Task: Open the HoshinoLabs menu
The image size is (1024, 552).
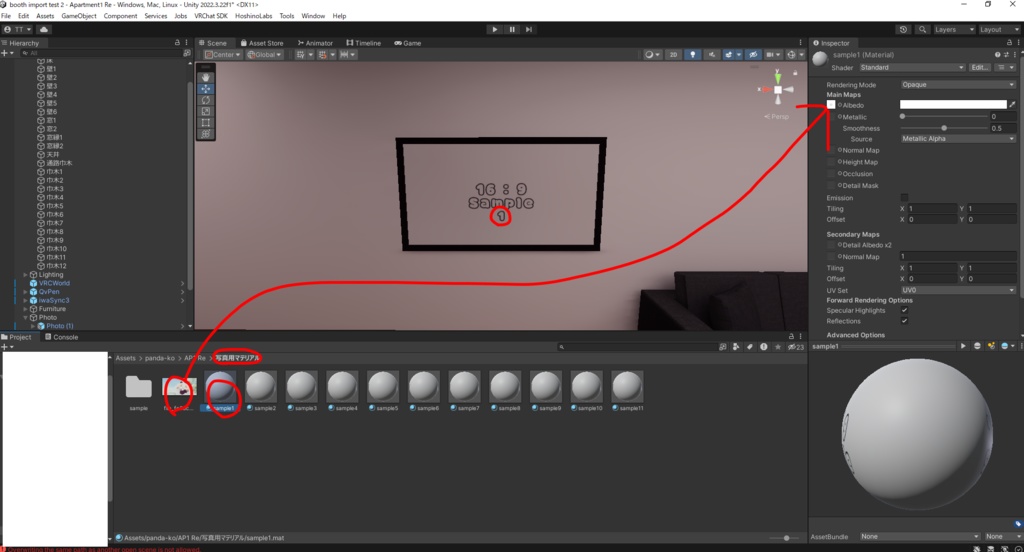Action: (x=253, y=16)
